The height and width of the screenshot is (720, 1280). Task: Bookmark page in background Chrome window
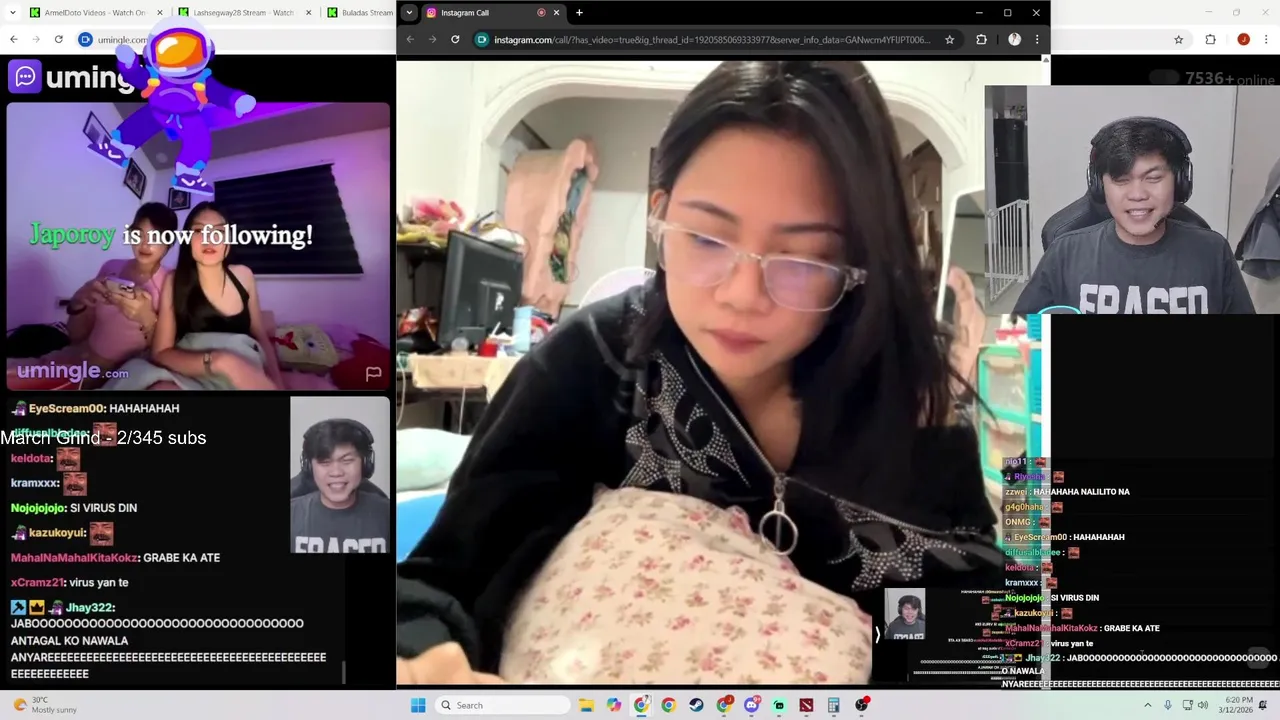[1179, 40]
